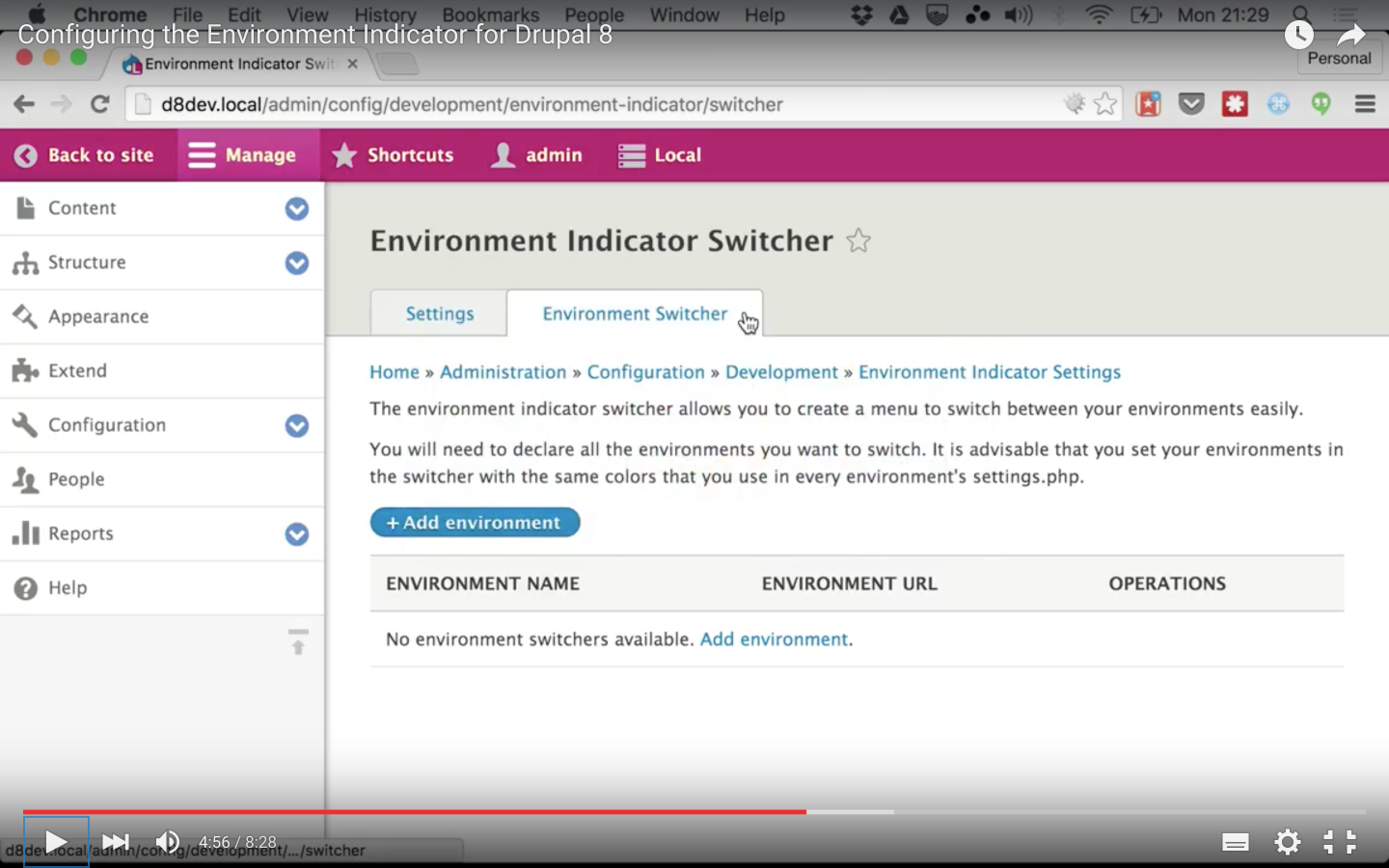Image resolution: width=1389 pixels, height=868 pixels.
Task: Expand the Configuration menu chevron
Action: (x=297, y=425)
